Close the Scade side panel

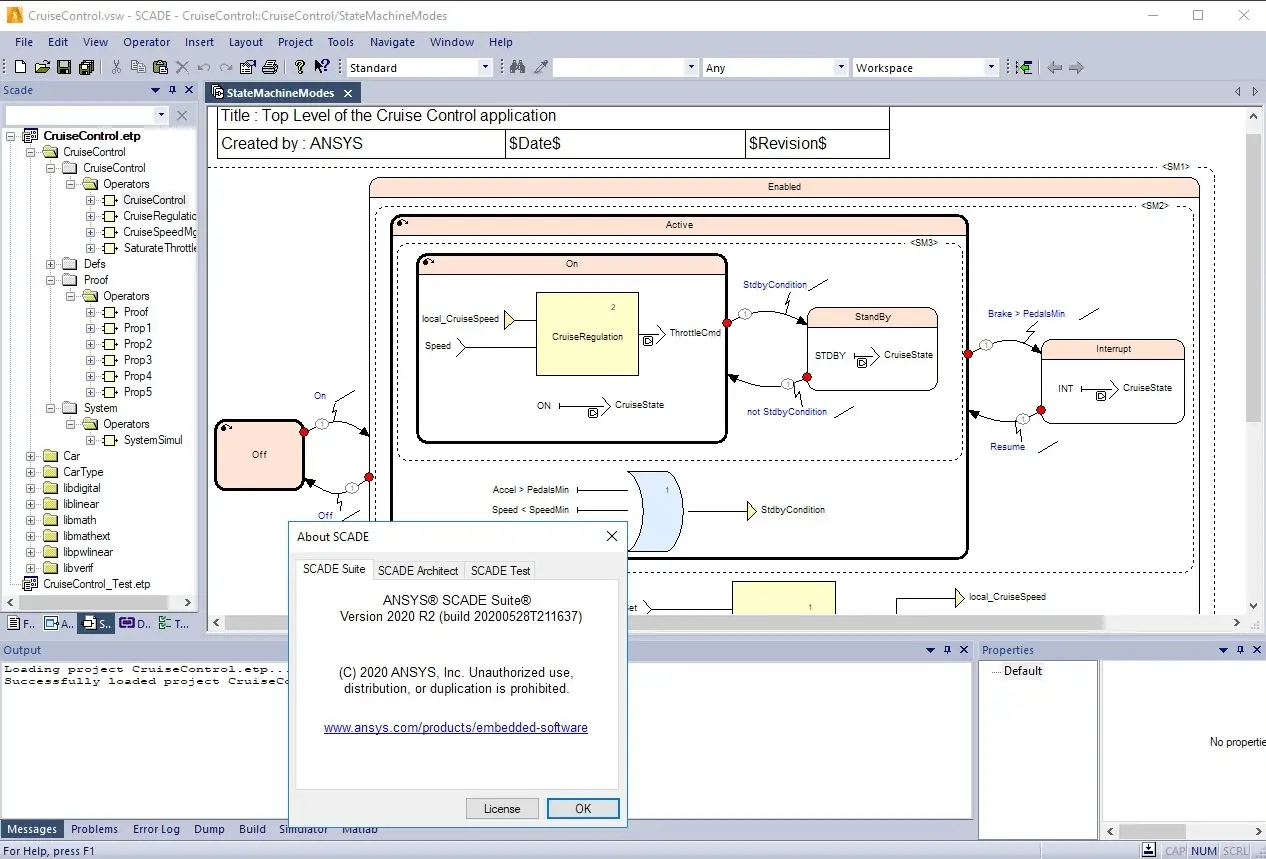click(188, 90)
